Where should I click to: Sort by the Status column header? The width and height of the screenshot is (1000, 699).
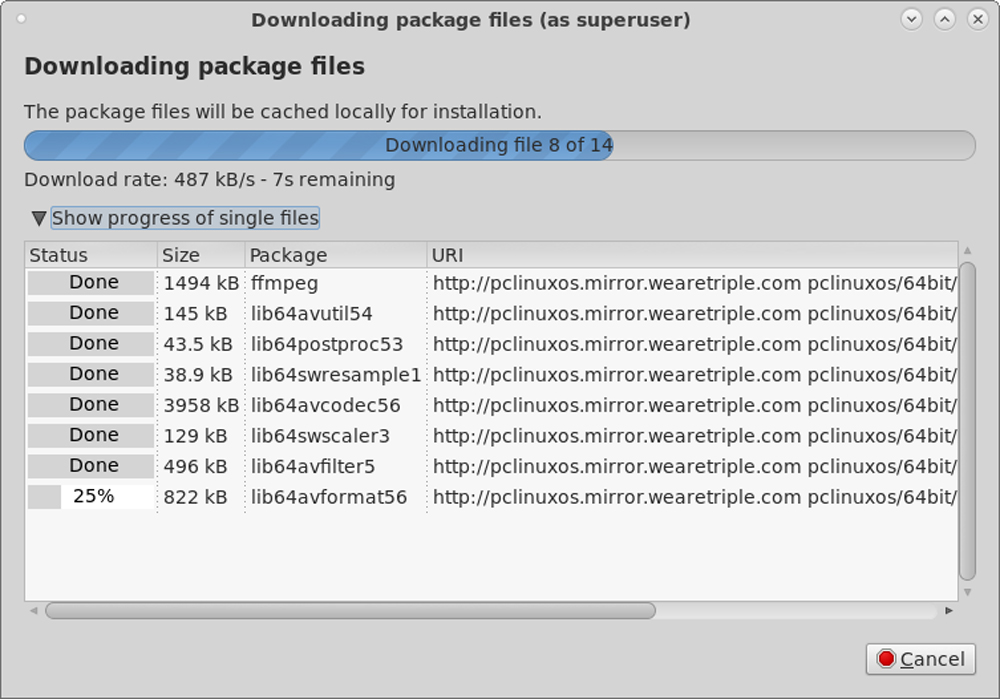[91, 255]
